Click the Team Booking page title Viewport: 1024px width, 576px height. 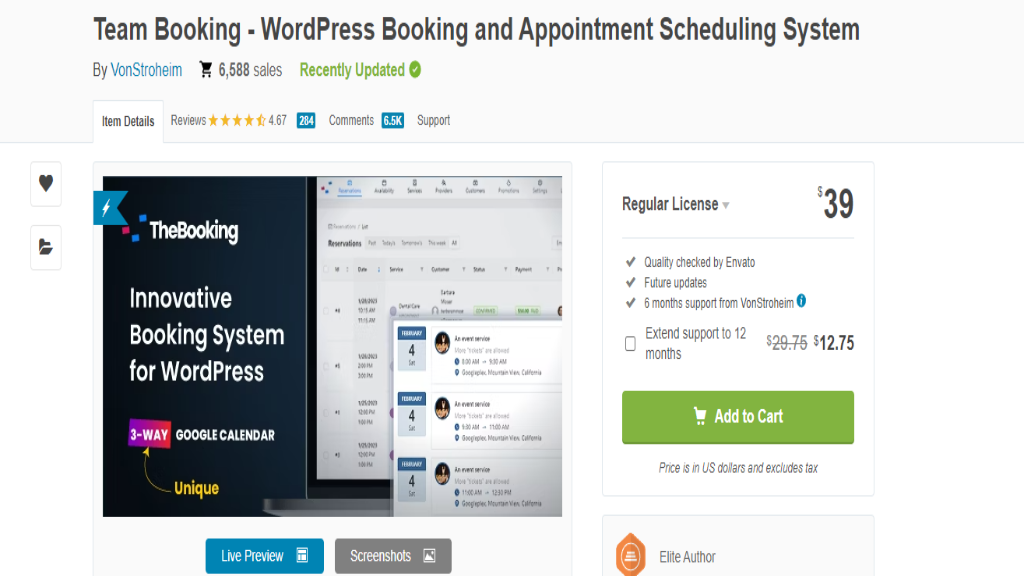[x=476, y=29]
